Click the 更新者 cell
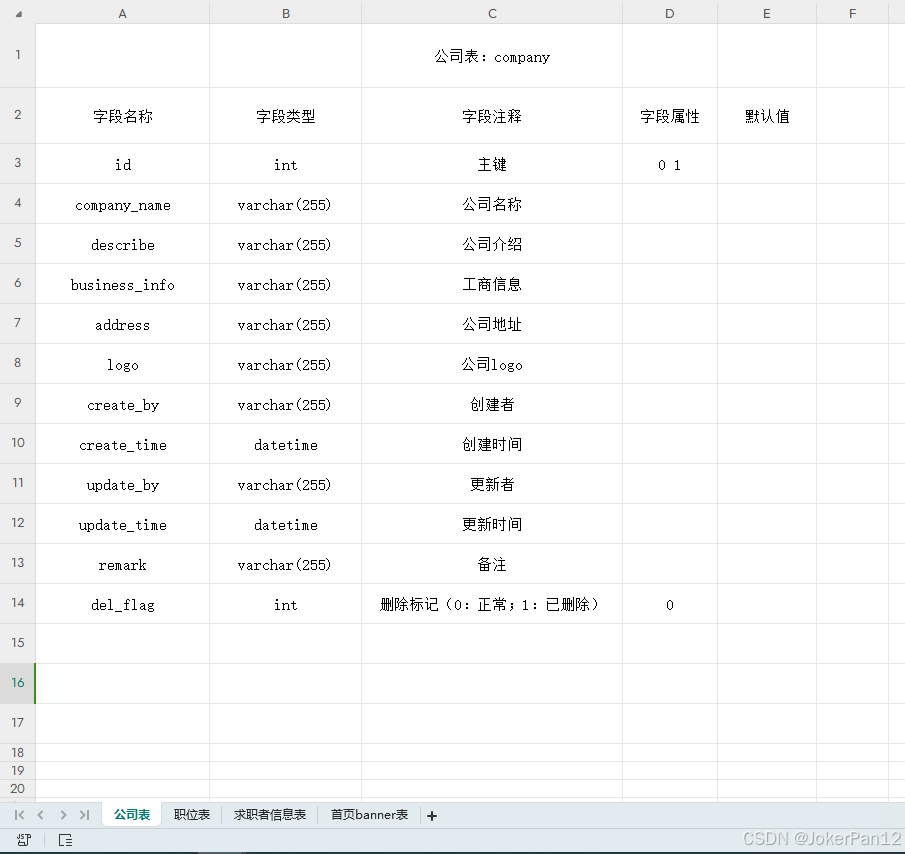Viewport: 905px width, 854px height. (492, 484)
